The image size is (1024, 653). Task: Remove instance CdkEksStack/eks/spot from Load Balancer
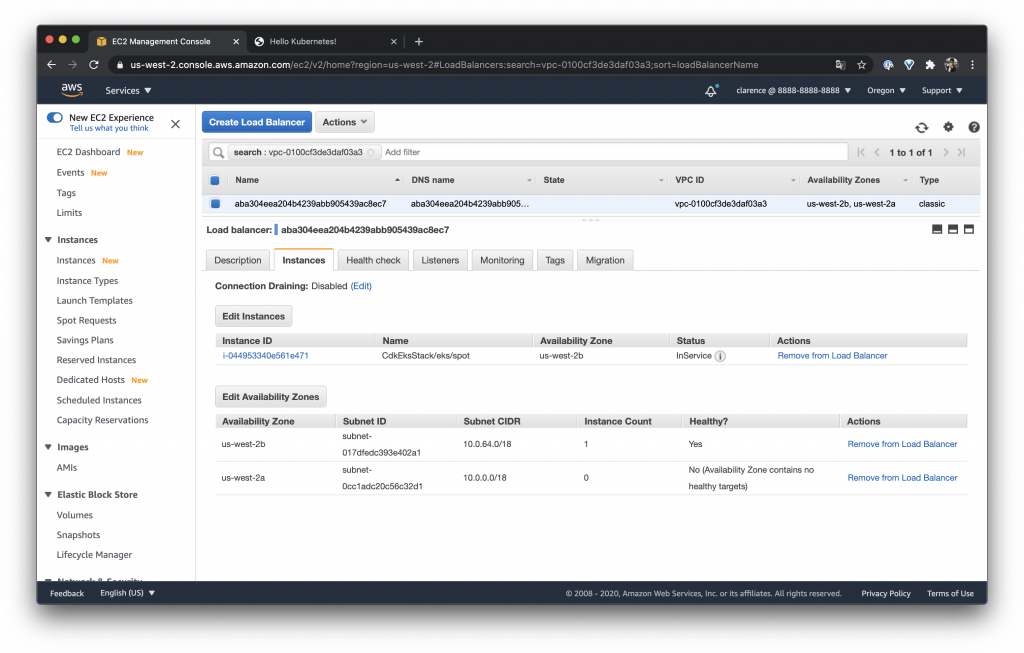click(x=832, y=356)
